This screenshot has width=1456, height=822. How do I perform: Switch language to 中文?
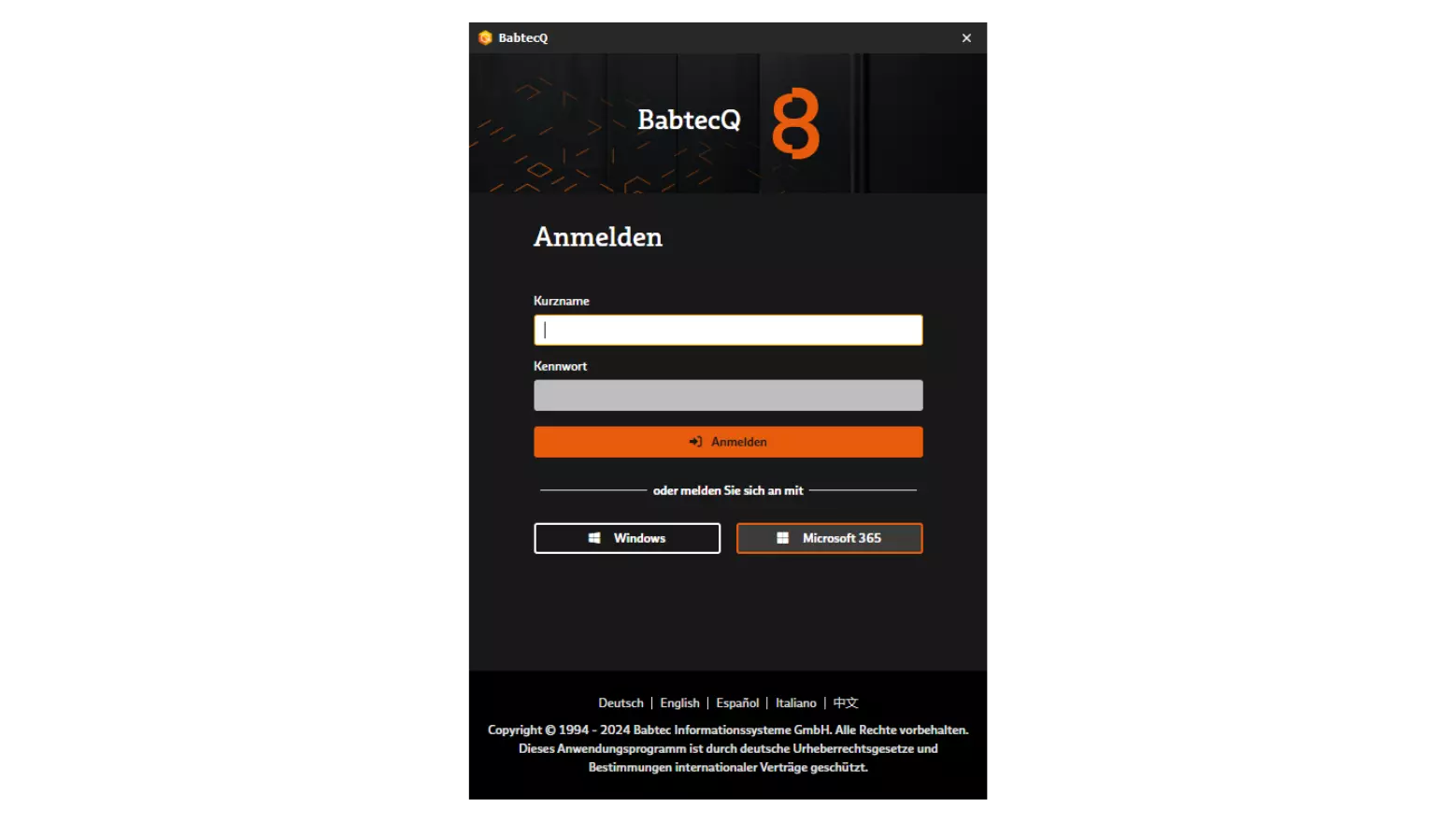coord(846,703)
